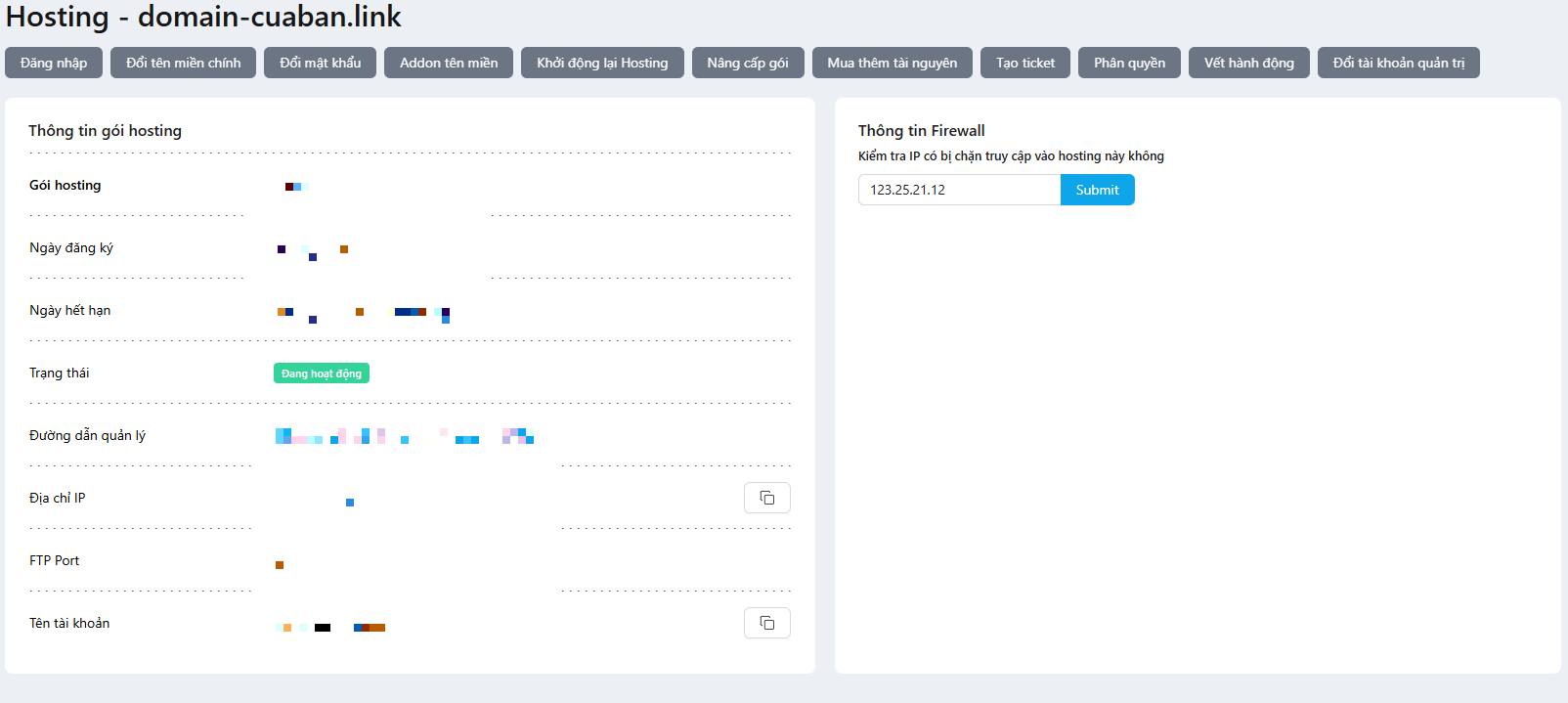1568x703 pixels.
Task: Open Đổi tên miền chính
Action: [x=184, y=63]
